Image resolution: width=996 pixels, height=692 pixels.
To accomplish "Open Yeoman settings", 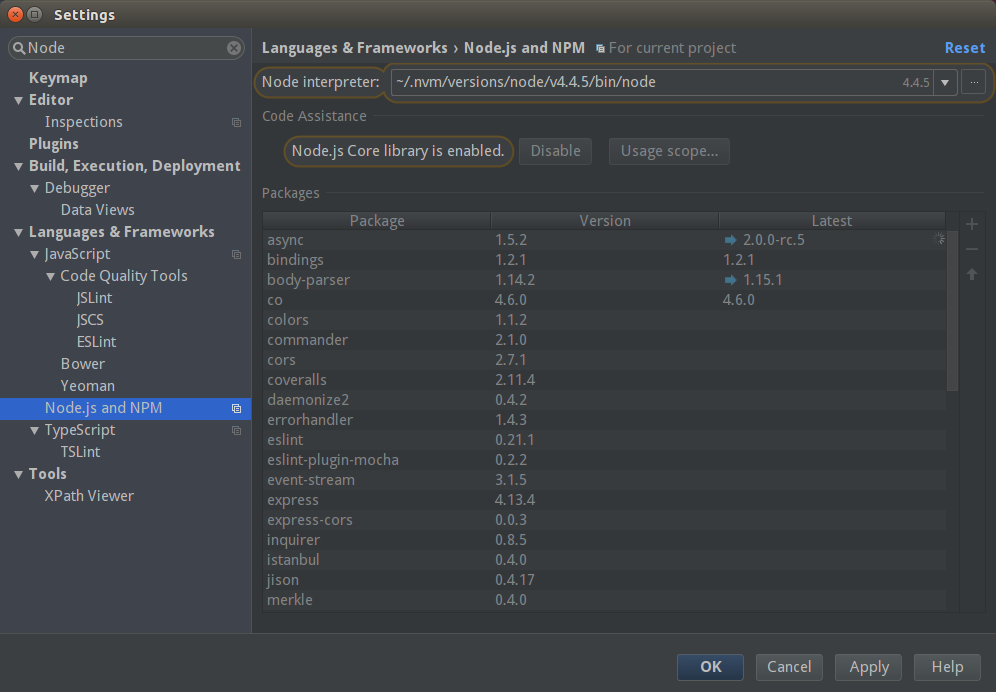I will click(88, 386).
